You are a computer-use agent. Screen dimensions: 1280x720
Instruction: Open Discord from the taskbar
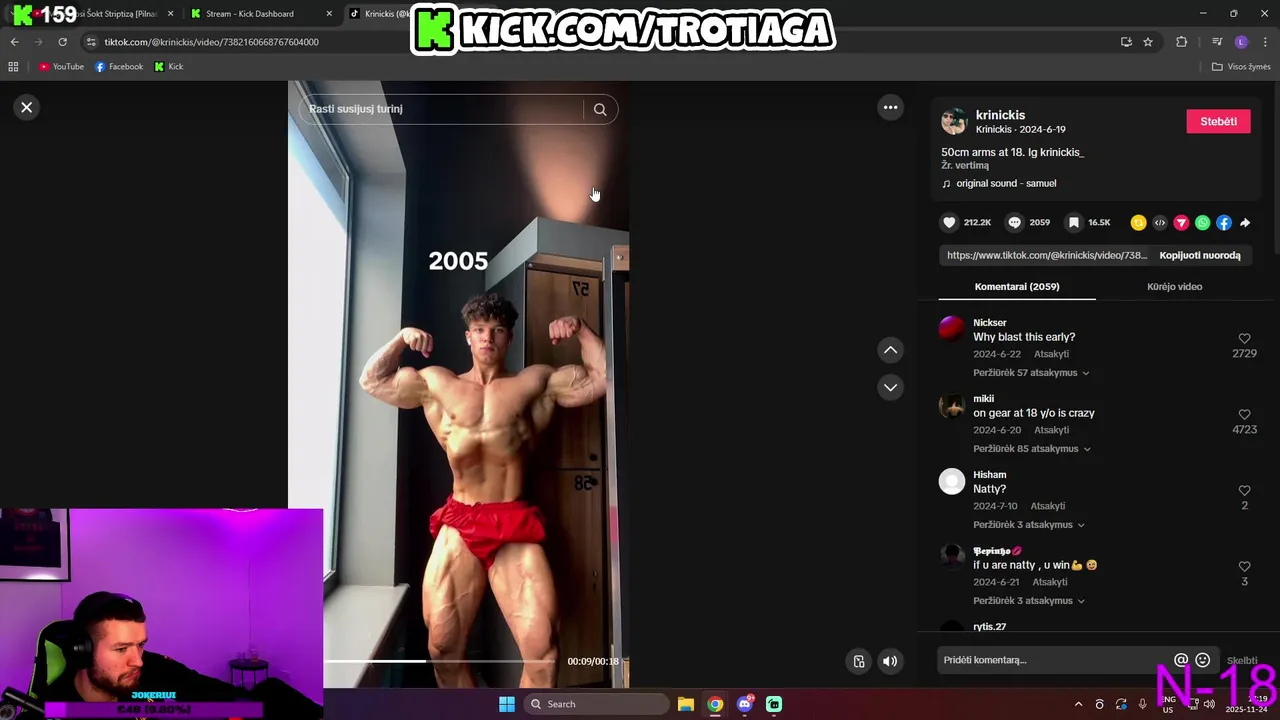[745, 704]
